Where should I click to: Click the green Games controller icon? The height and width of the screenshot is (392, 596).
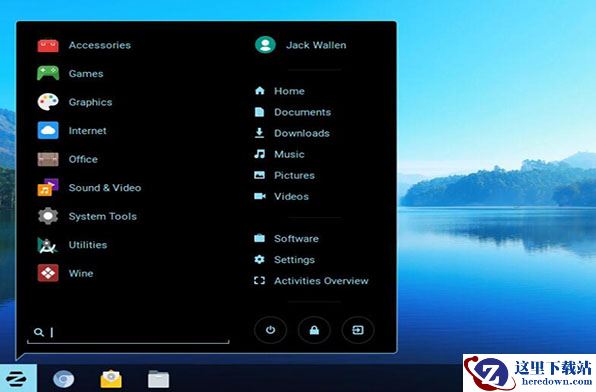point(48,73)
